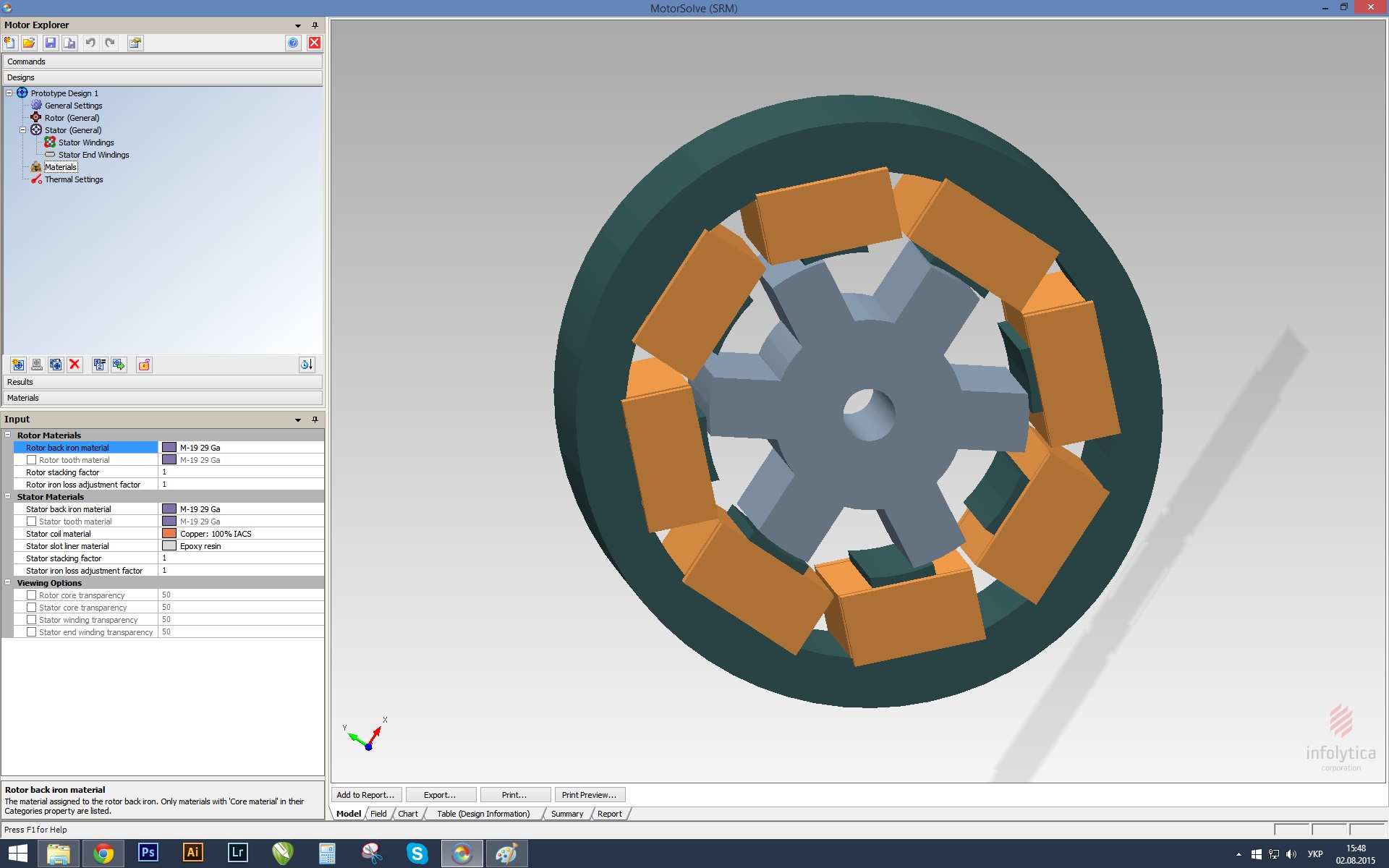
Task: Tick the Stator core transparency checkbox
Action: click(32, 608)
